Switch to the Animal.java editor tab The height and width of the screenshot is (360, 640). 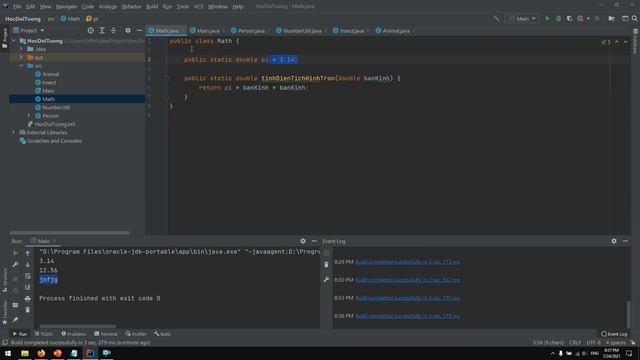pyautogui.click(x=396, y=31)
